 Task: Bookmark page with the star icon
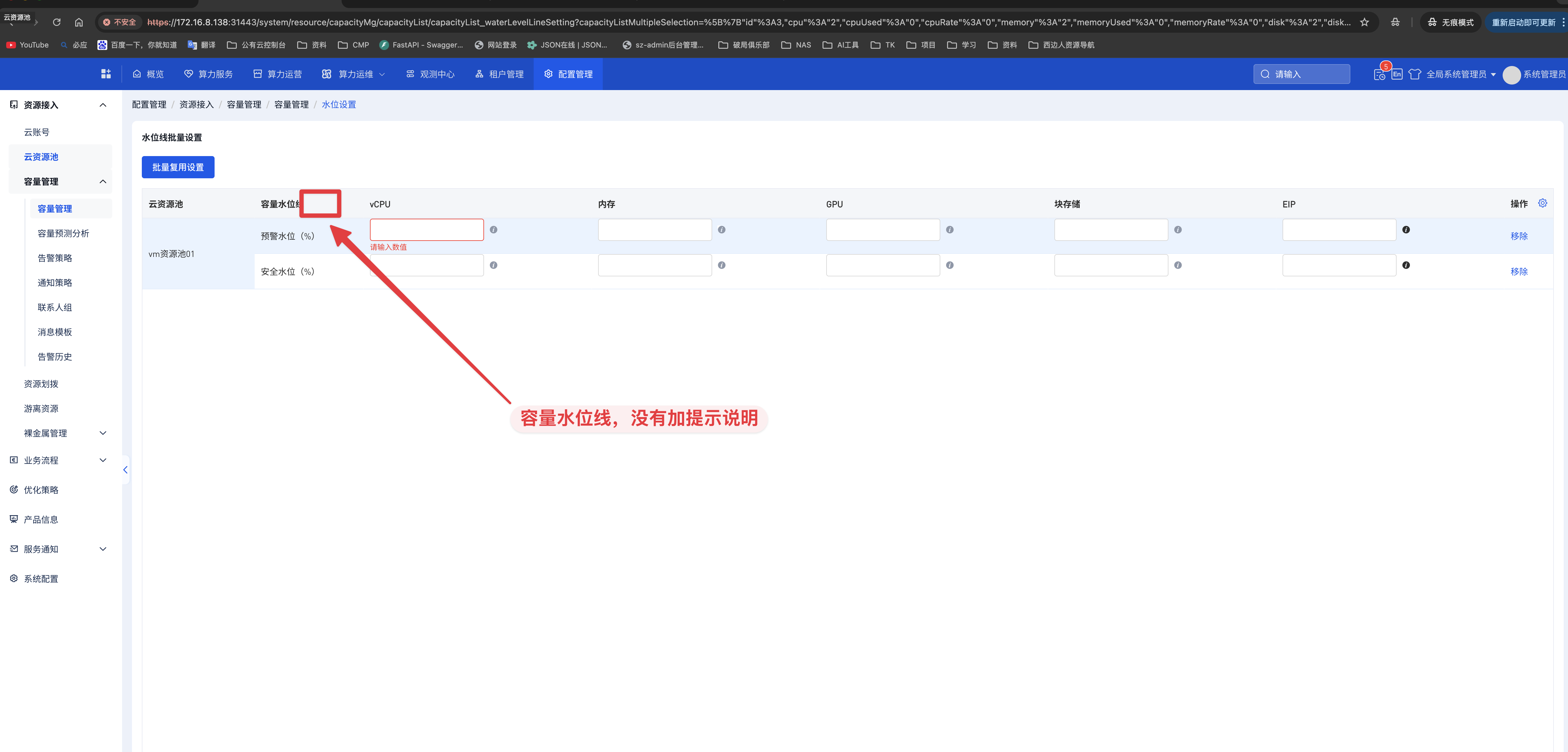[x=1365, y=23]
